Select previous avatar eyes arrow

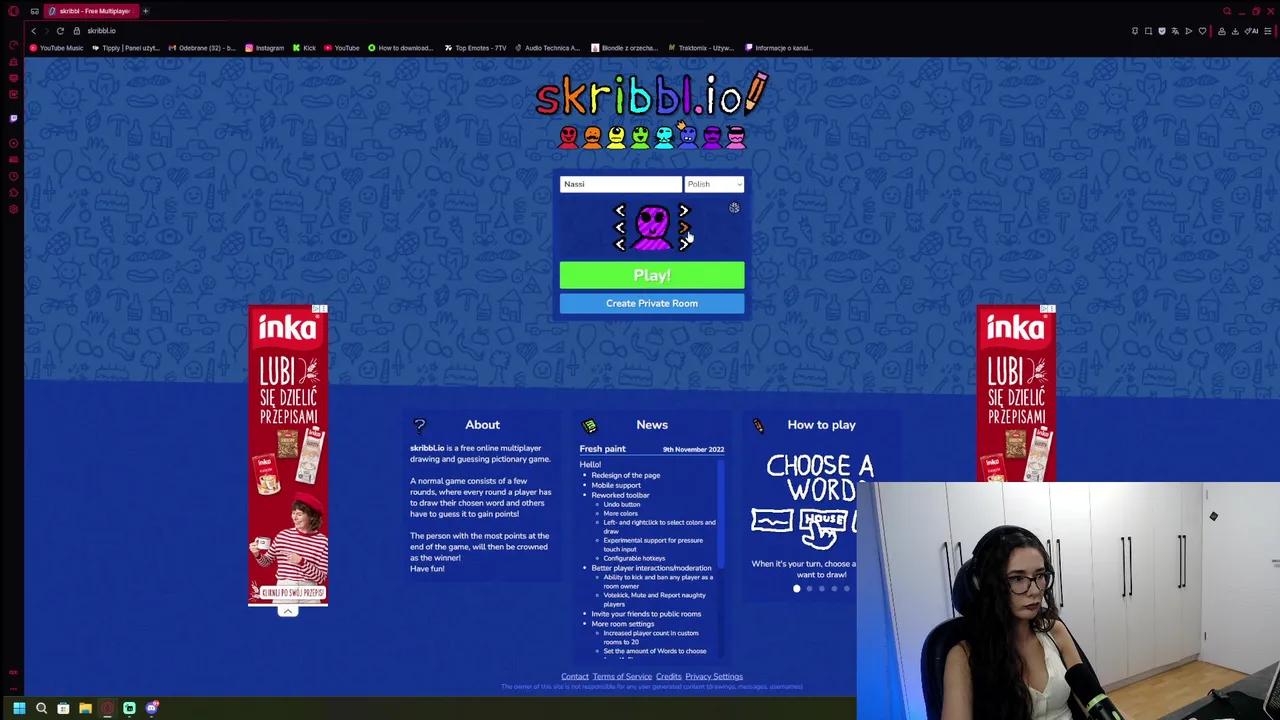click(620, 211)
